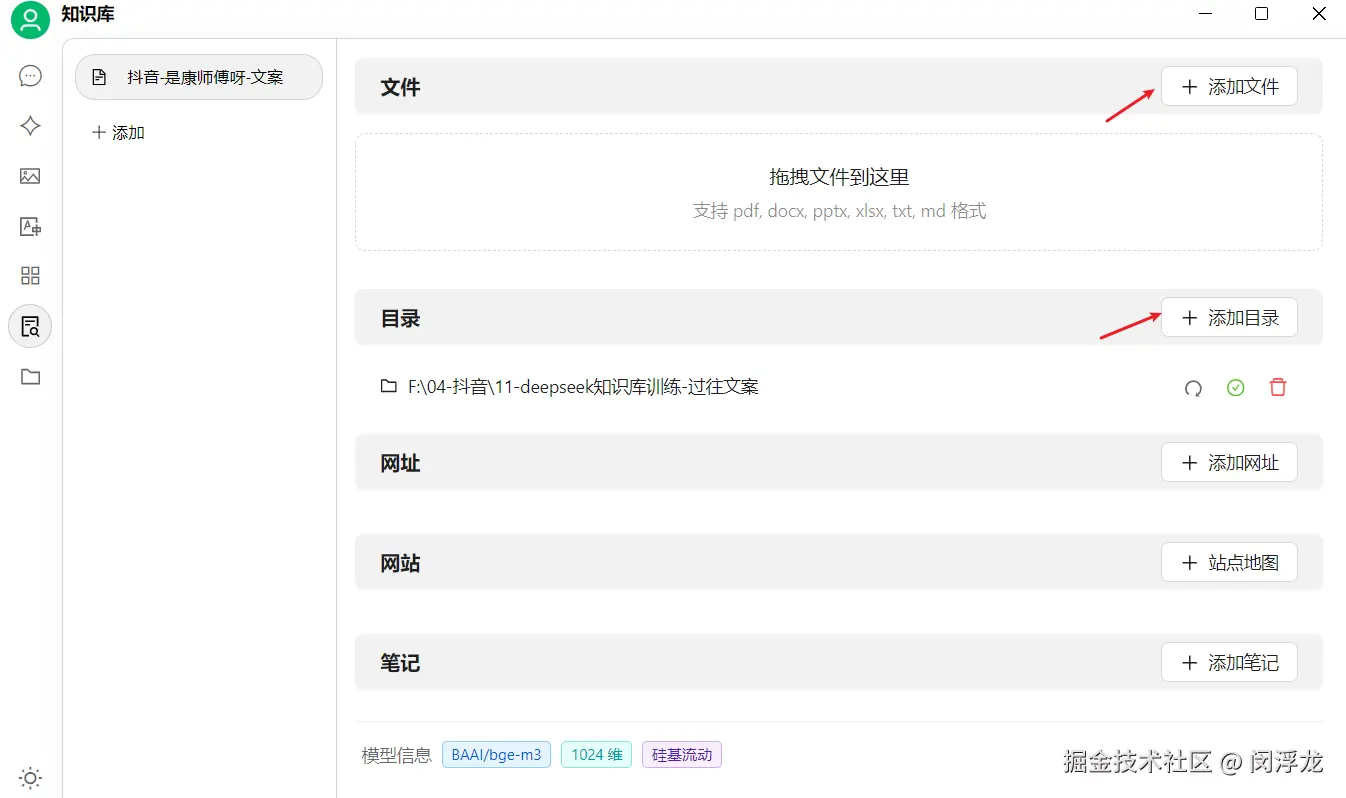1346x798 pixels.
Task: Click the 添加文件 button
Action: pyautogui.click(x=1229, y=87)
